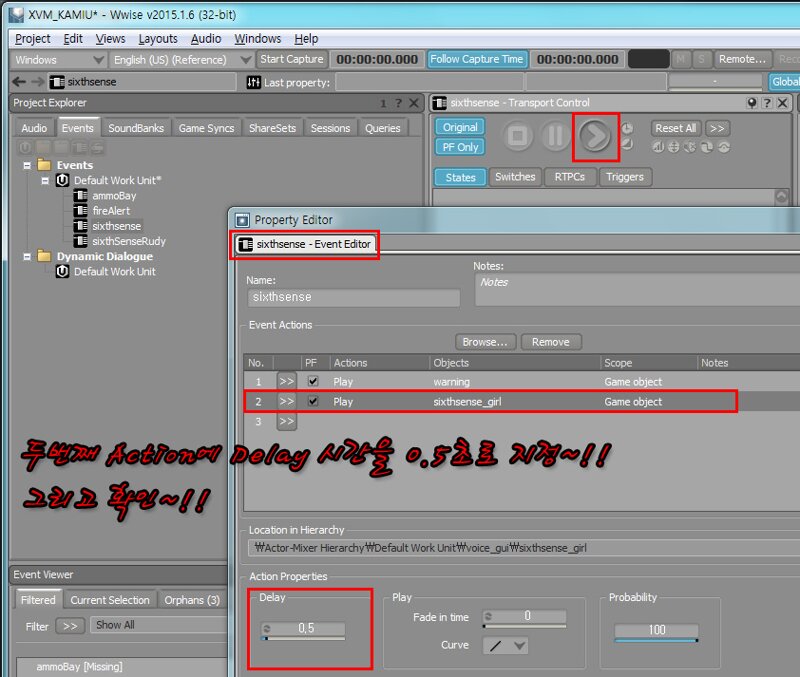Open the fade-in Curve dropdown
800x677 pixels.
(x=505, y=646)
